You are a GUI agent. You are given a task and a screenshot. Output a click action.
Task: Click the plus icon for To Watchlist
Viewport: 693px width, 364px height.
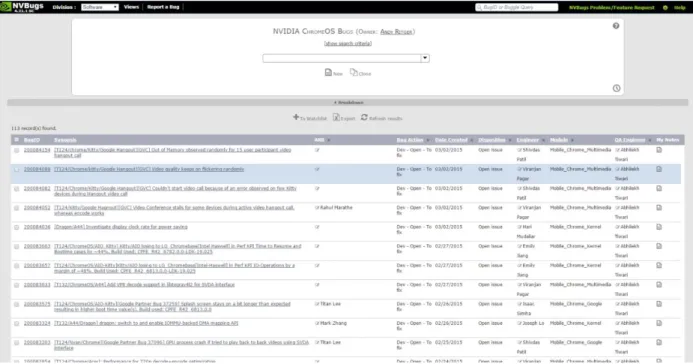click(x=296, y=117)
